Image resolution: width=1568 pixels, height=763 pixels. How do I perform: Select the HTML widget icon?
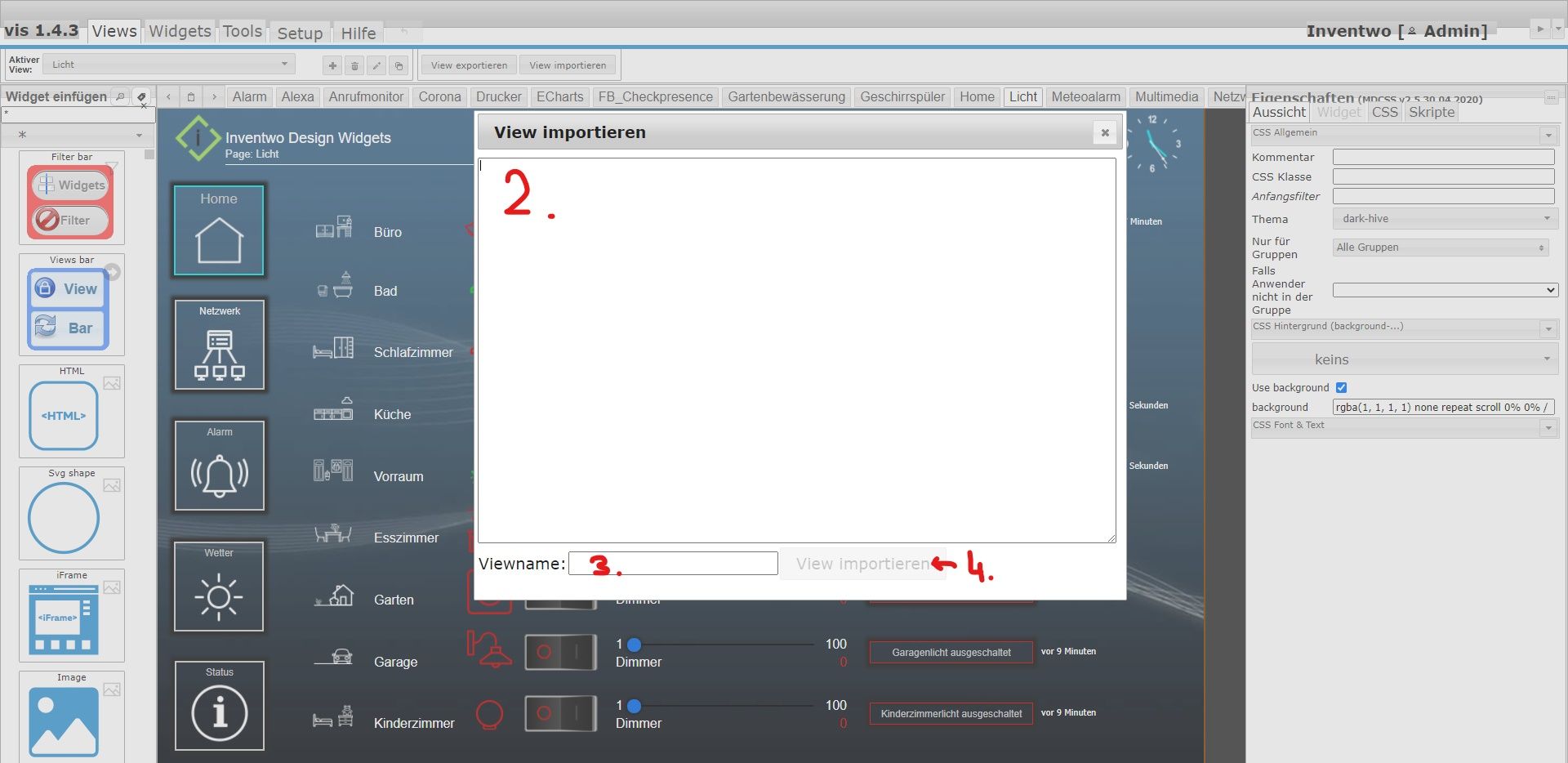click(x=64, y=416)
